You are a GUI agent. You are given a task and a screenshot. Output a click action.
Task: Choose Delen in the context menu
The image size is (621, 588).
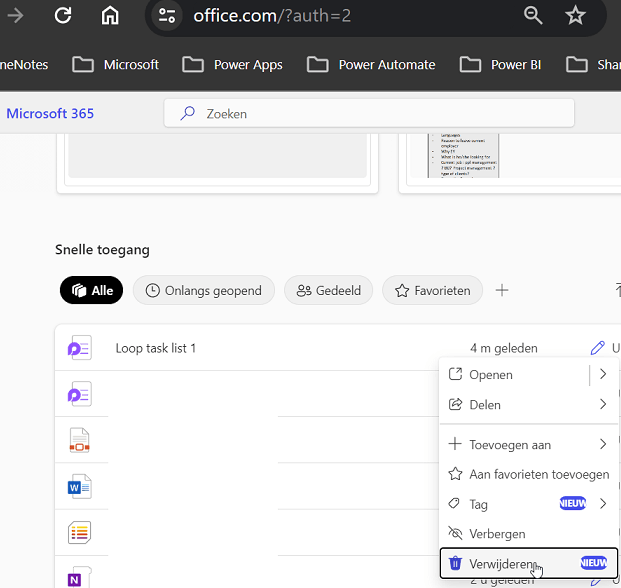click(529, 405)
